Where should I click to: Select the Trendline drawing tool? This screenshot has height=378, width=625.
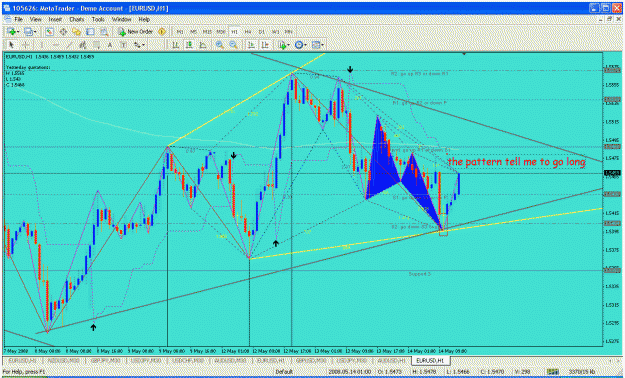click(x=69, y=45)
